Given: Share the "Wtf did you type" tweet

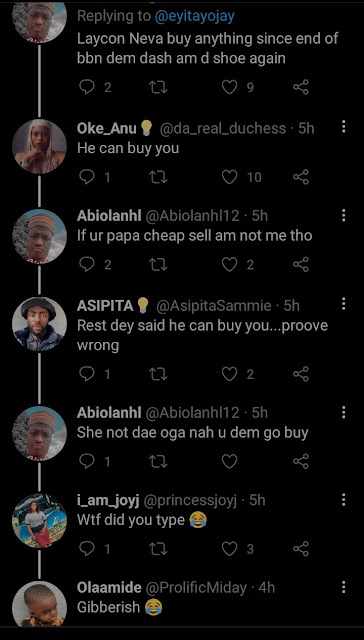Looking at the screenshot, I should click(301, 549).
